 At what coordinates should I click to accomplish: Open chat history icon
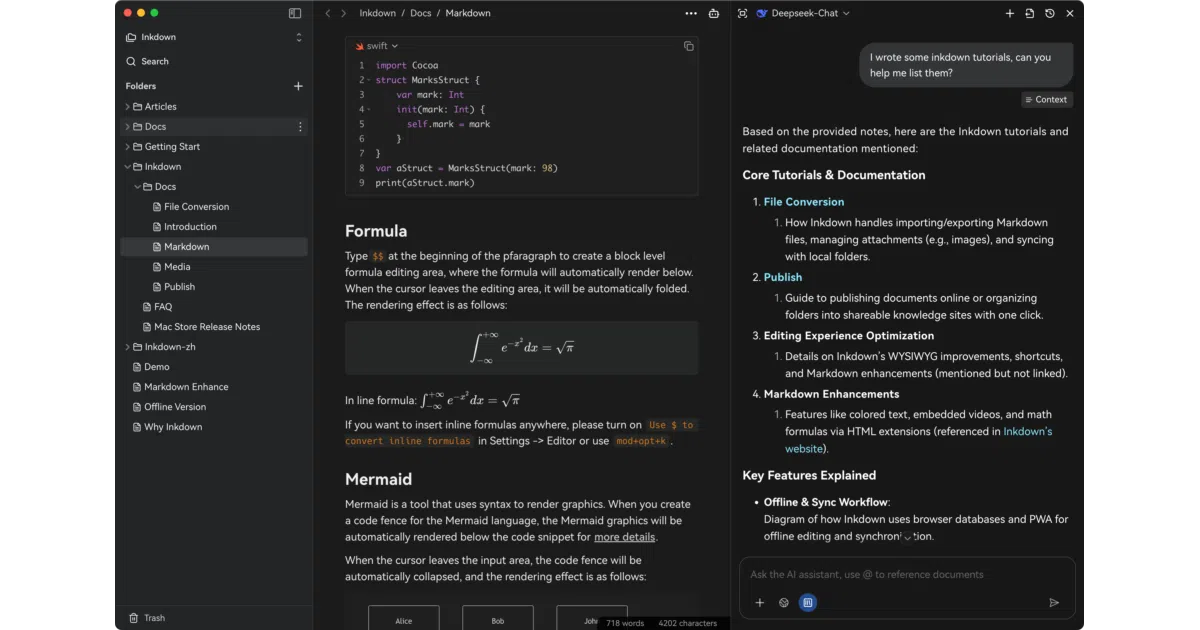point(1049,13)
